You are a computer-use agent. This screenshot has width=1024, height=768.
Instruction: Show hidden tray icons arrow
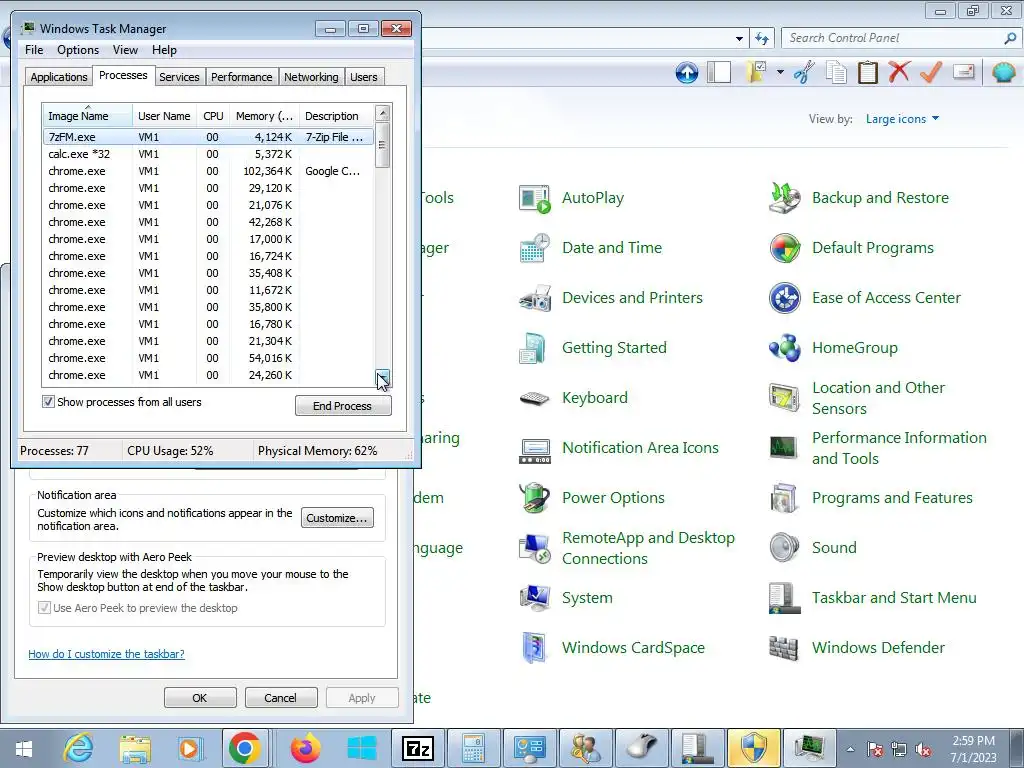(850, 750)
